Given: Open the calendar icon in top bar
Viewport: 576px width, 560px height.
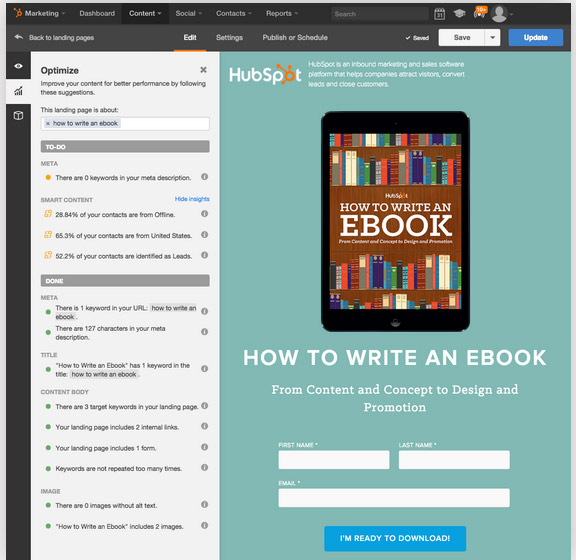Looking at the screenshot, I should coord(439,14).
